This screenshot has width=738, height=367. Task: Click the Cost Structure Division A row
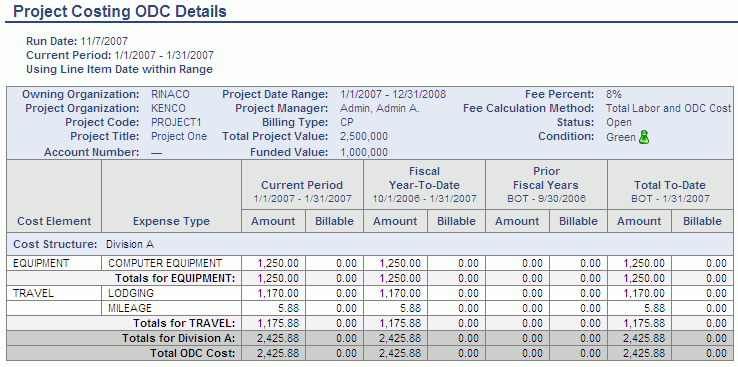click(370, 245)
